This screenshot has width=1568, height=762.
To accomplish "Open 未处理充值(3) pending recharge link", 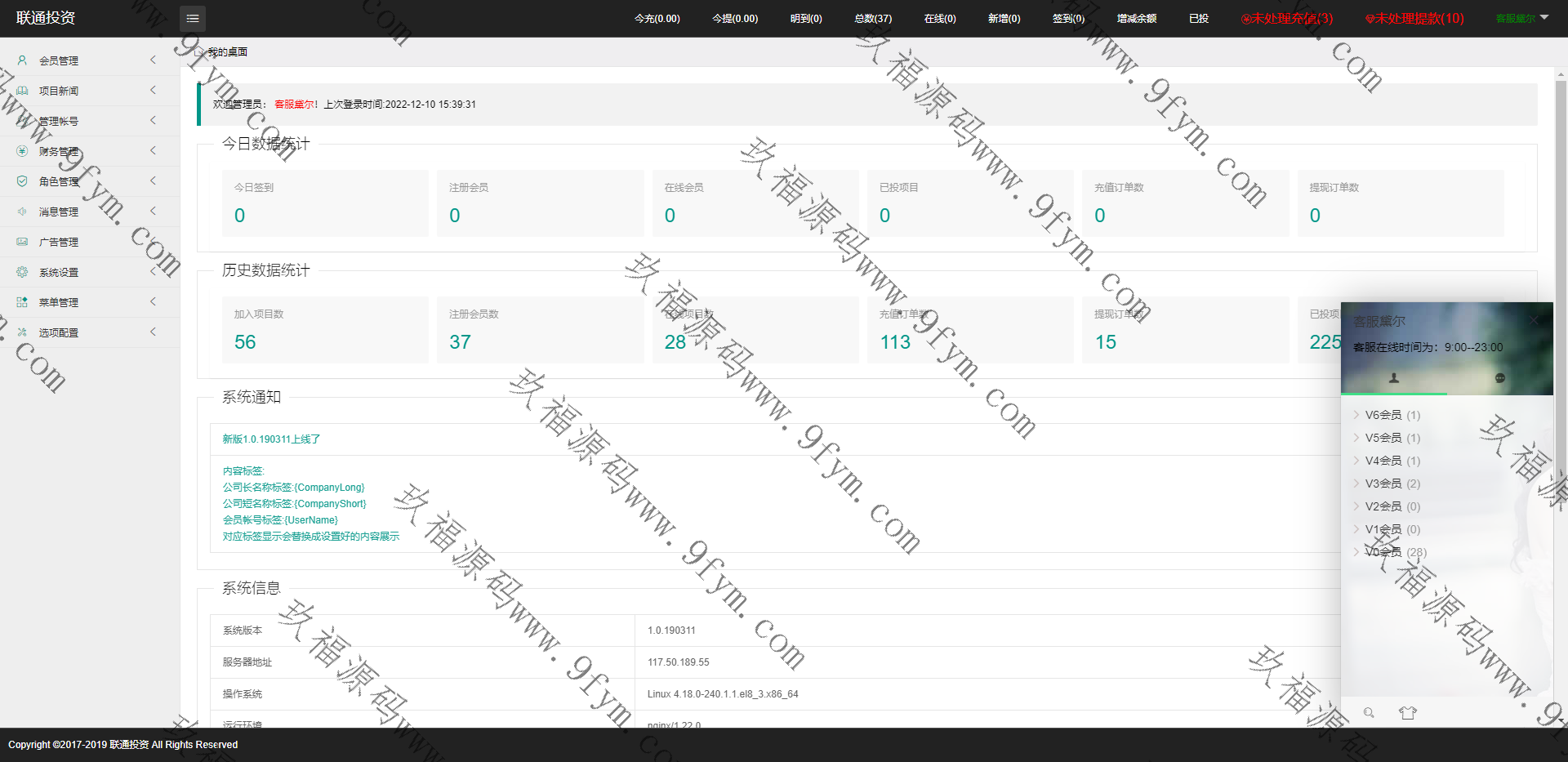I will pyautogui.click(x=1287, y=18).
